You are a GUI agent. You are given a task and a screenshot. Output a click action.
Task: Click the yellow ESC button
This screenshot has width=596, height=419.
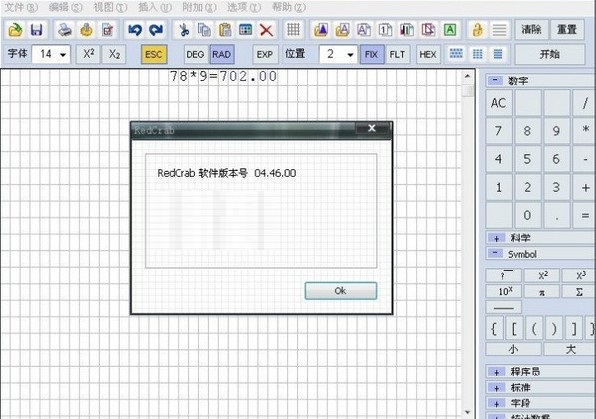[154, 54]
